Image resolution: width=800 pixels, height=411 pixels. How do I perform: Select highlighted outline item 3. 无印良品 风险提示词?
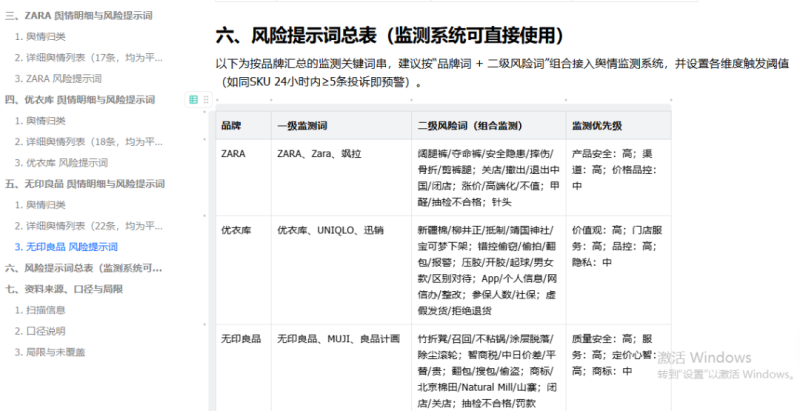(x=66, y=247)
